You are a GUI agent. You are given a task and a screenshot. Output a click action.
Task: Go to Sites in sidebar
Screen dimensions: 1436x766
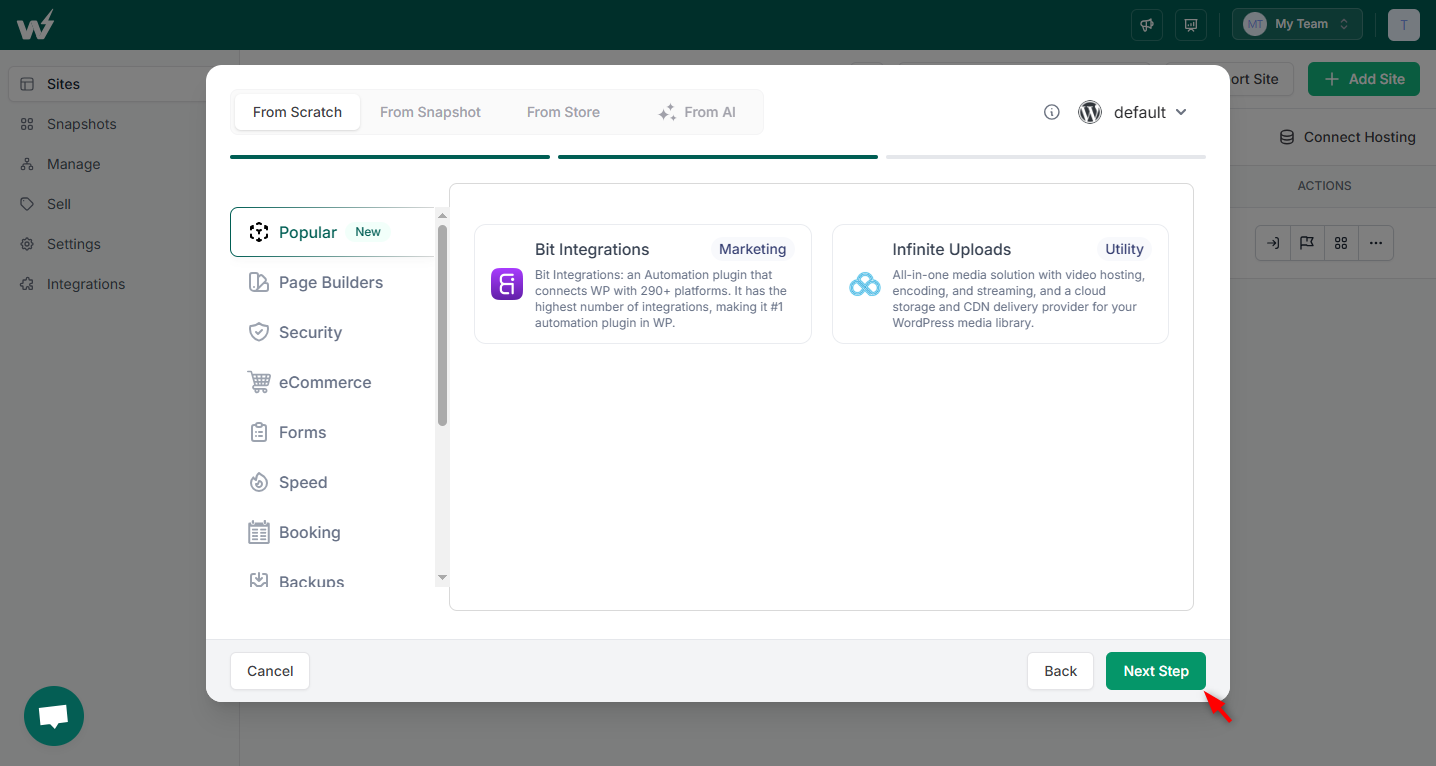pos(63,84)
